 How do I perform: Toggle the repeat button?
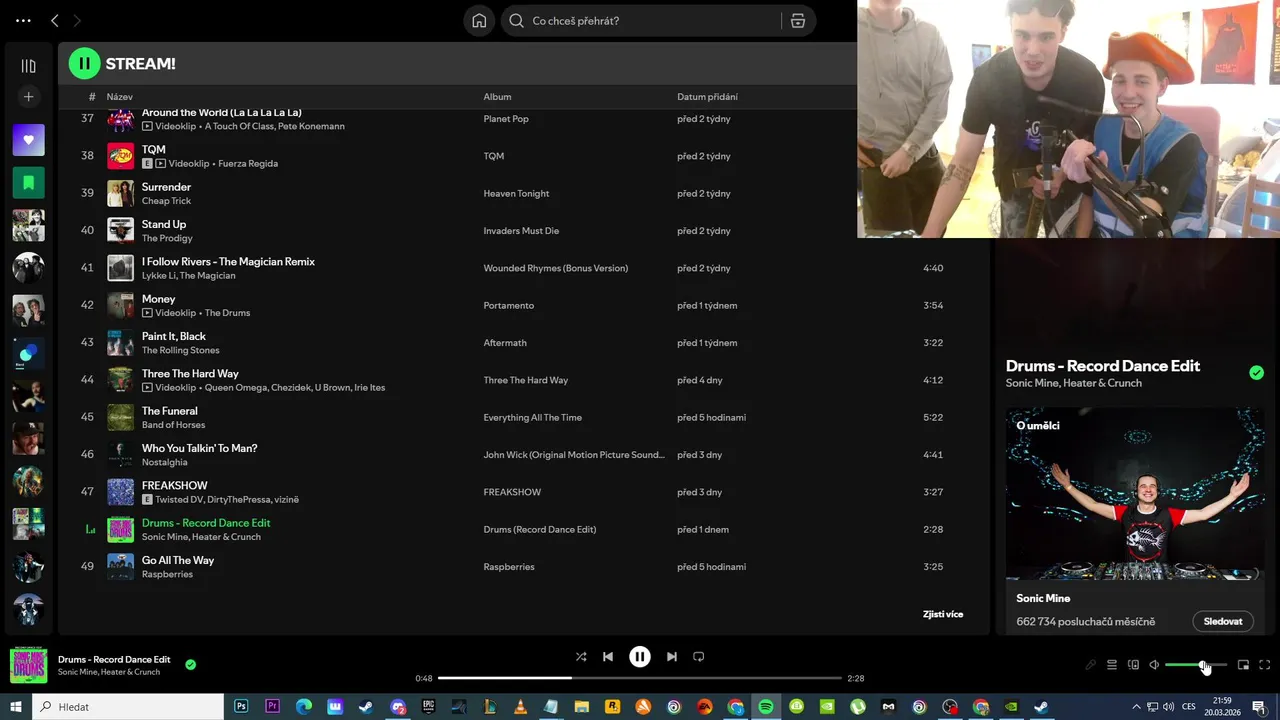point(699,657)
